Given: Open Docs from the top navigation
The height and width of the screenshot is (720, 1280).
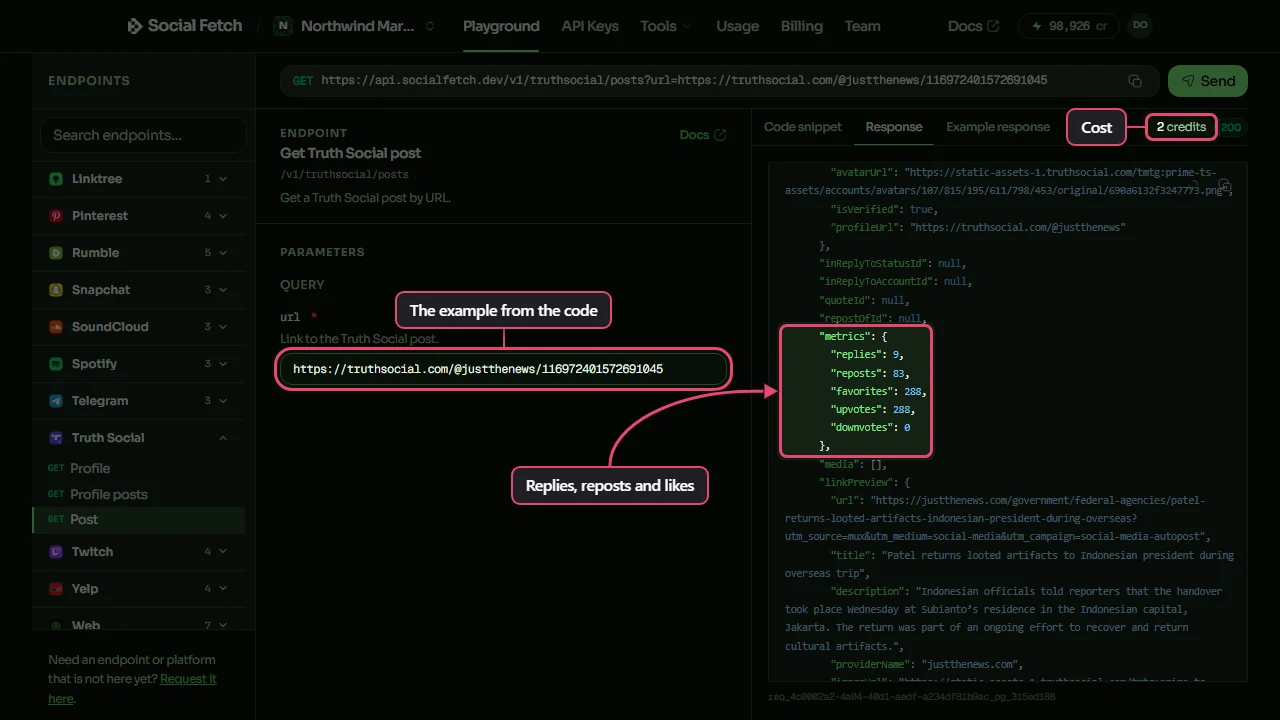Looking at the screenshot, I should click(x=973, y=26).
